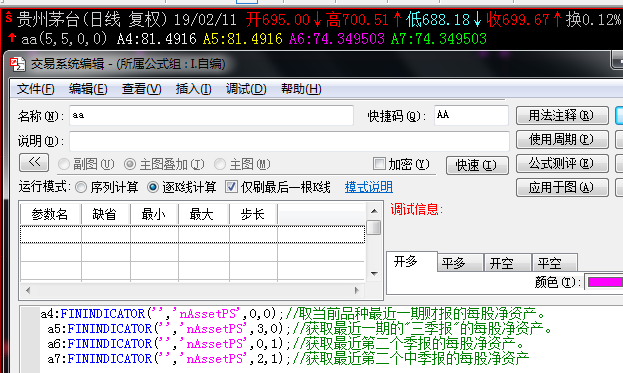Choose 序列计算 run mode

tap(81, 187)
